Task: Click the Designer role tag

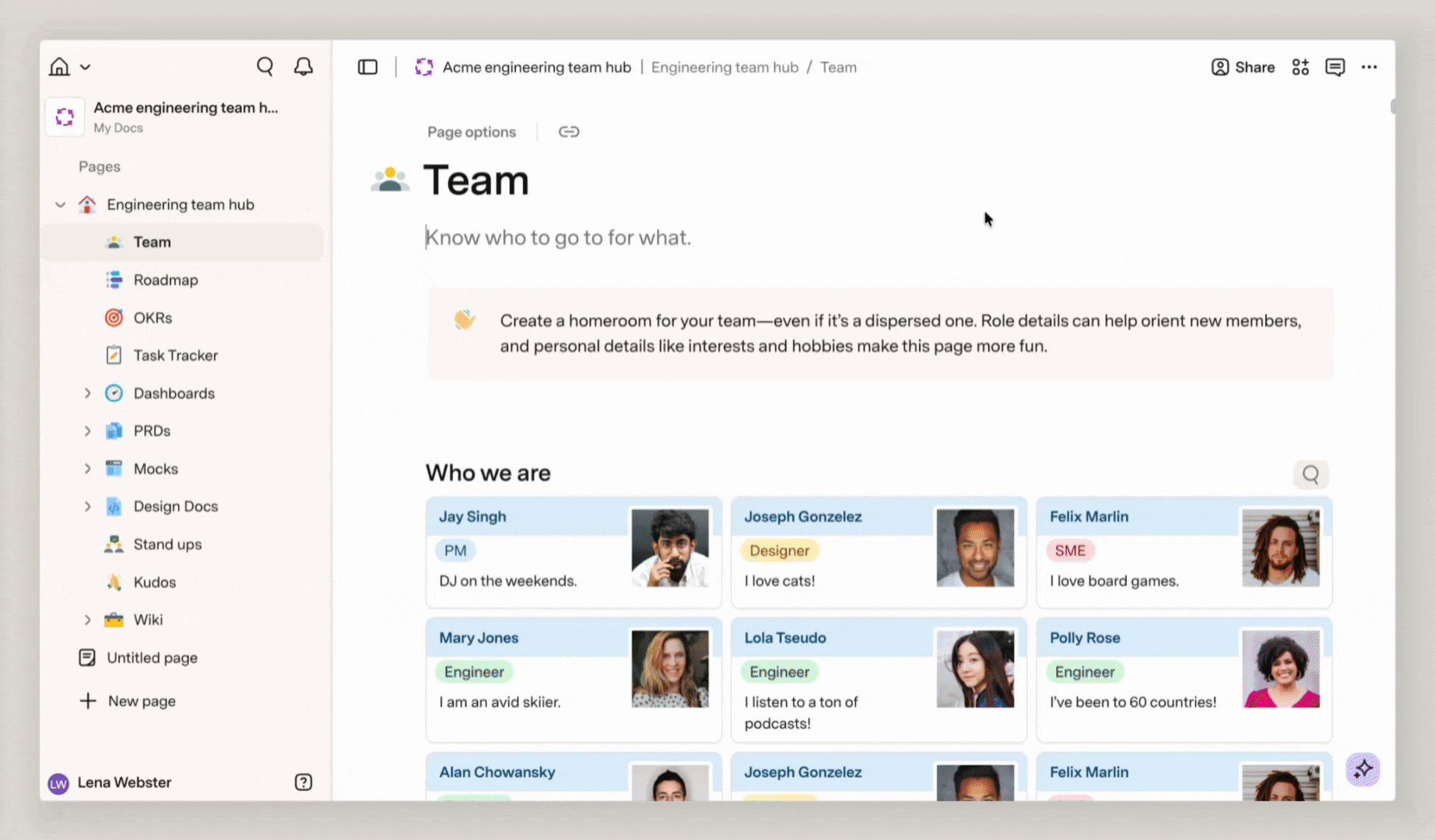Action: point(780,551)
